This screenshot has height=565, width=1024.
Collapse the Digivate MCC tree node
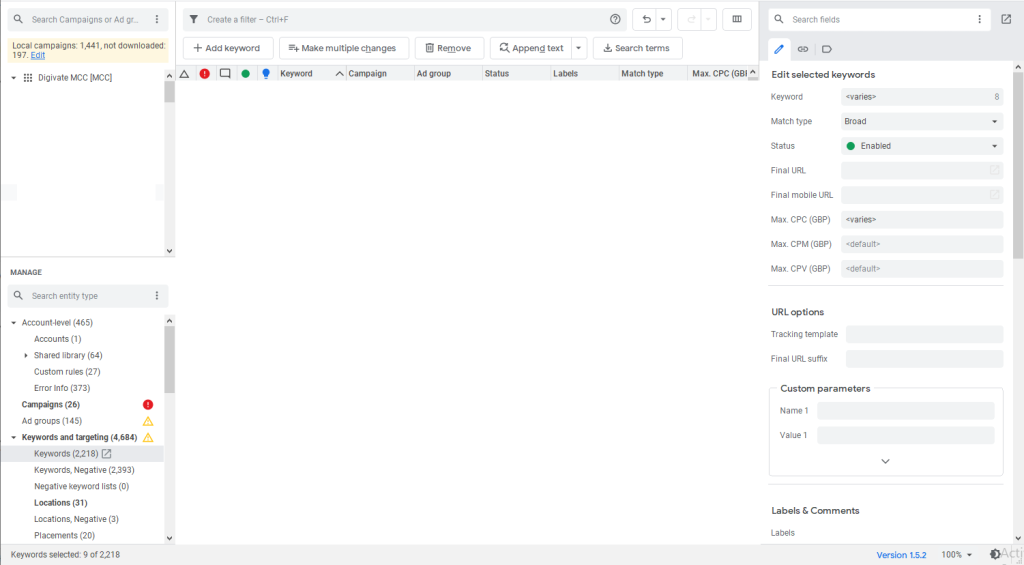(14, 78)
